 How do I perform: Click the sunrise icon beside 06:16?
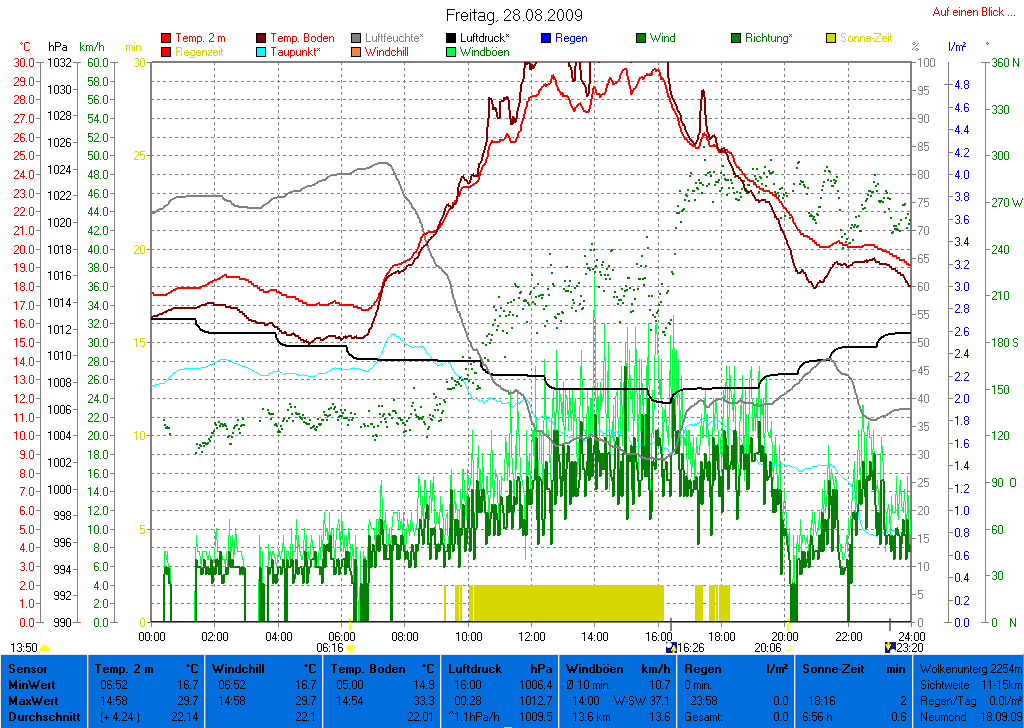[x=350, y=648]
